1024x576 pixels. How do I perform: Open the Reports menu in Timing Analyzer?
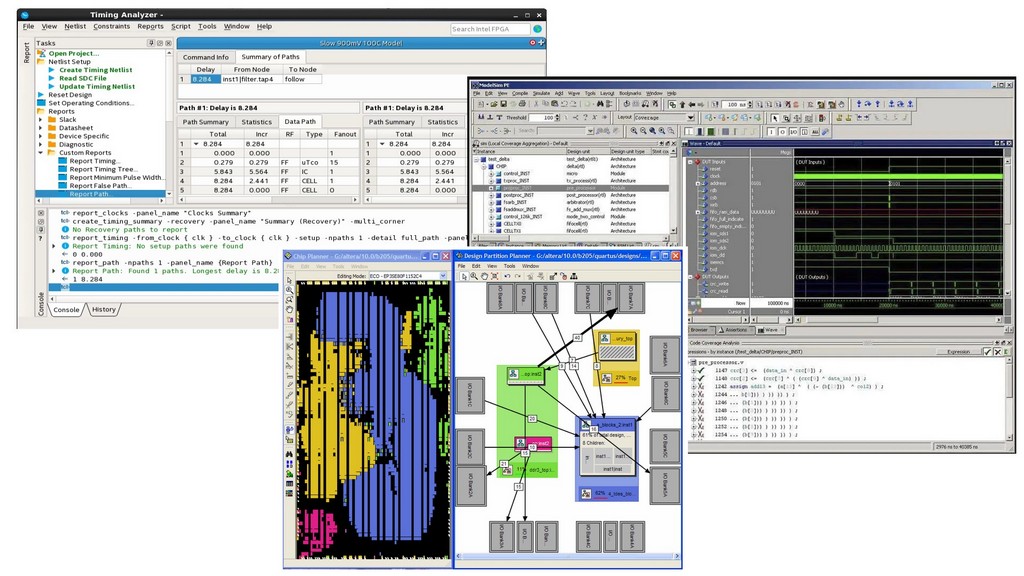point(150,26)
